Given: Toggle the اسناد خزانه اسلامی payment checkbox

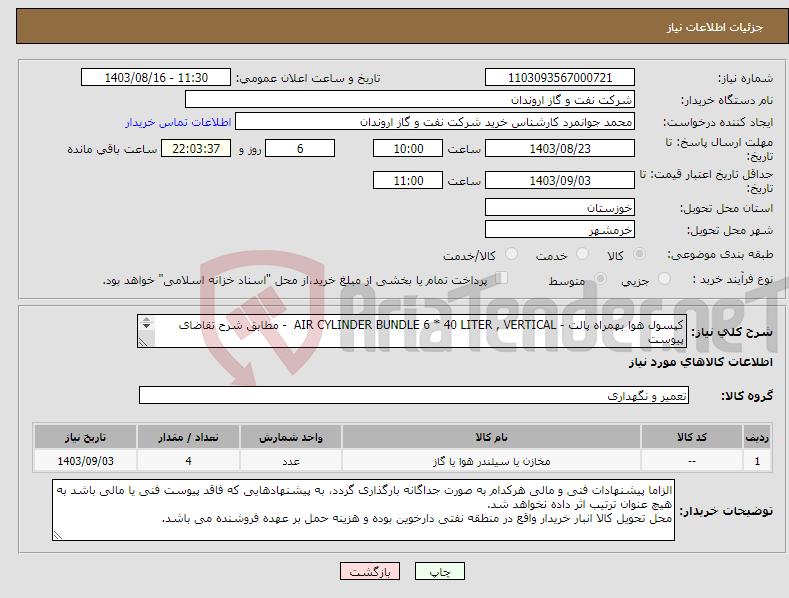Looking at the screenshot, I should tap(502, 277).
